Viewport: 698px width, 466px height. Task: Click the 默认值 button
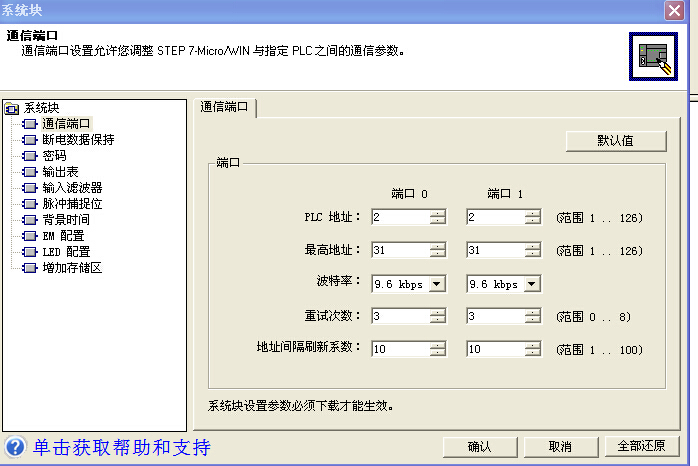[616, 141]
